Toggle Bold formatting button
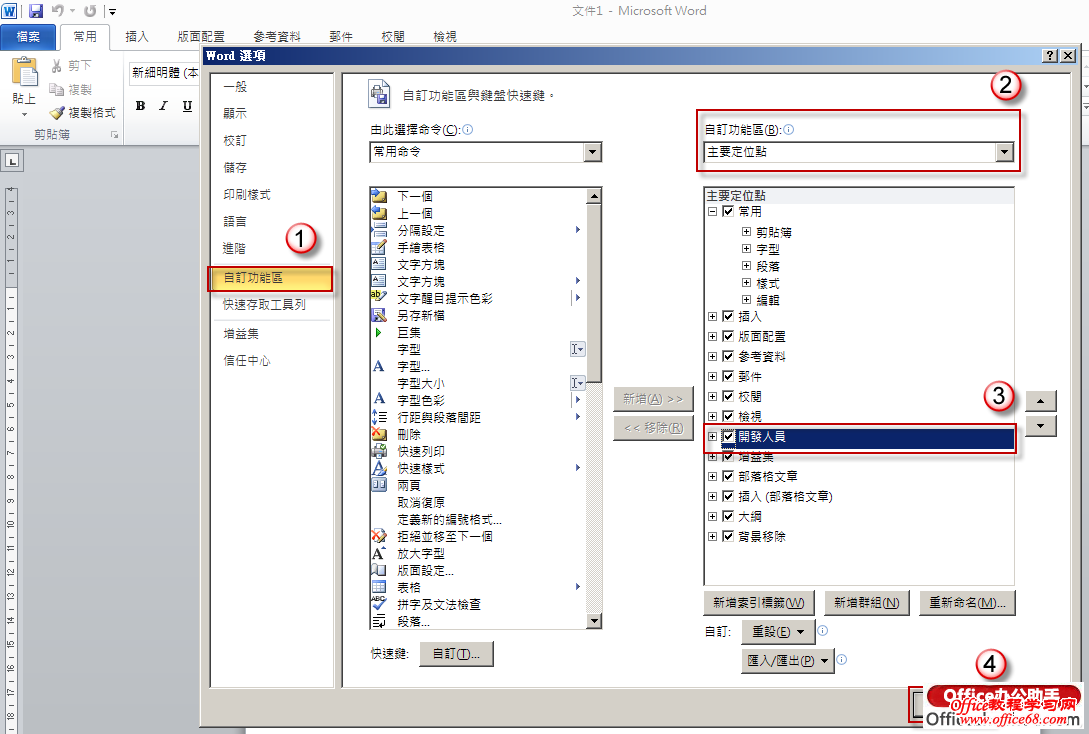 click(x=140, y=106)
